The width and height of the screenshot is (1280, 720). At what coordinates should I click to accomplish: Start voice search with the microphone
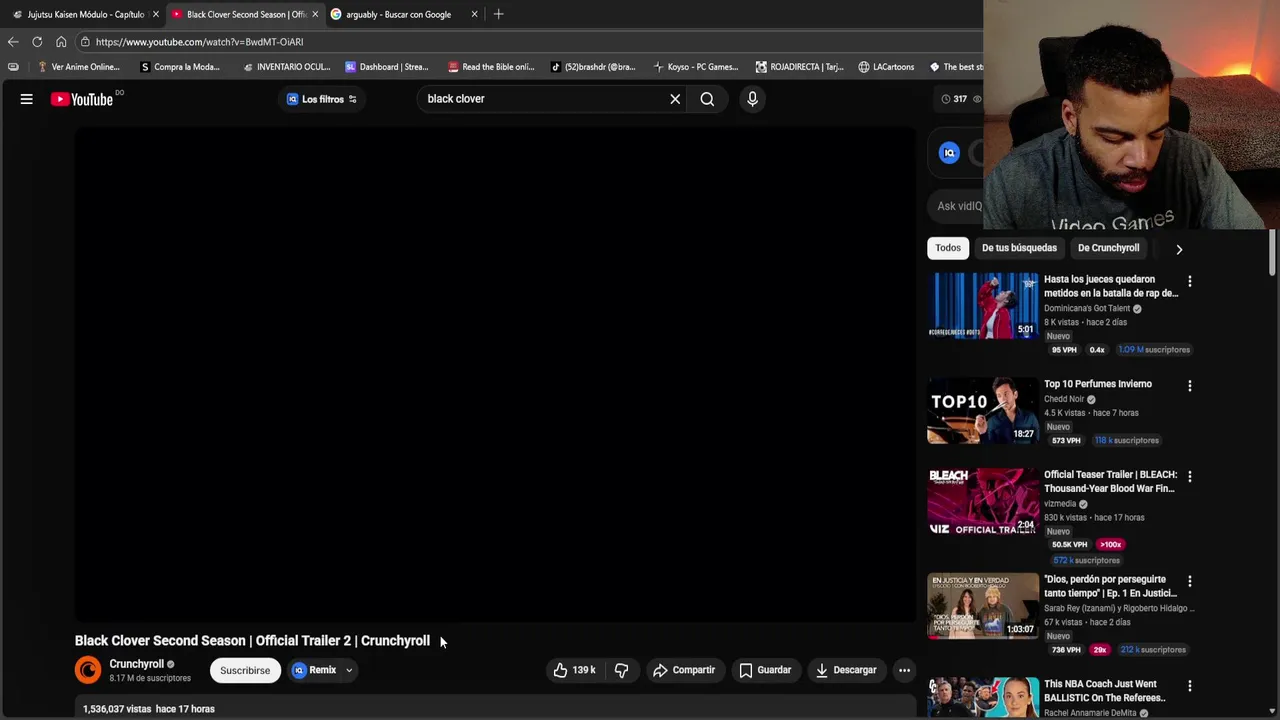[752, 99]
